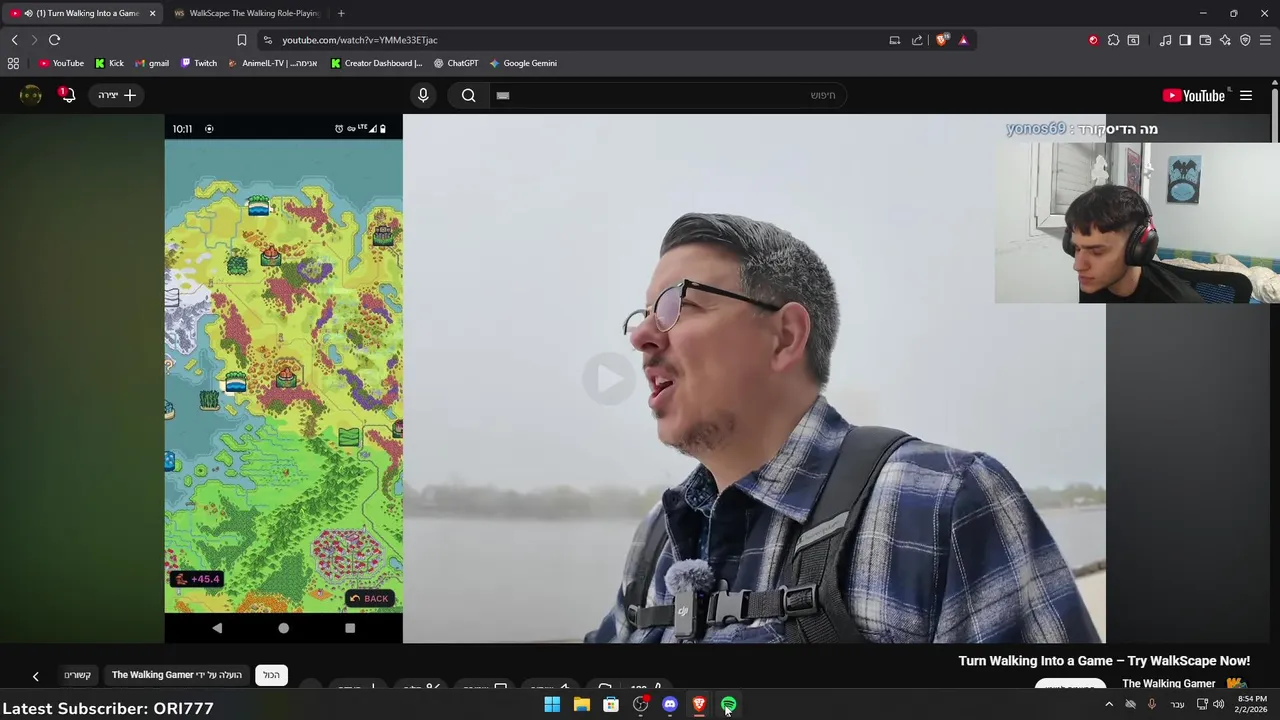Open the Brave VPN shield icon
Image resolution: width=1280 pixels, height=720 pixels.
tap(1245, 40)
